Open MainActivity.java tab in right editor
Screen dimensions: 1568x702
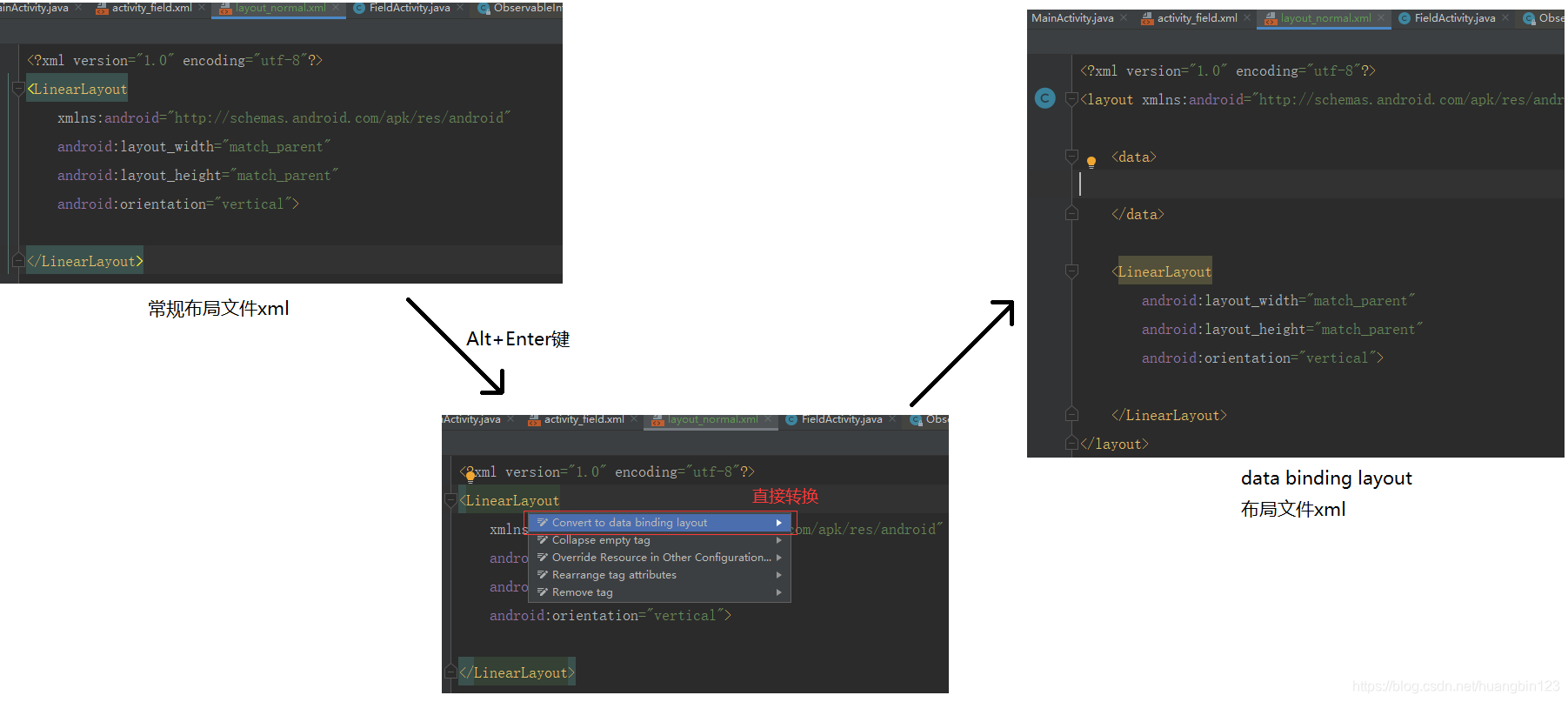(1072, 18)
